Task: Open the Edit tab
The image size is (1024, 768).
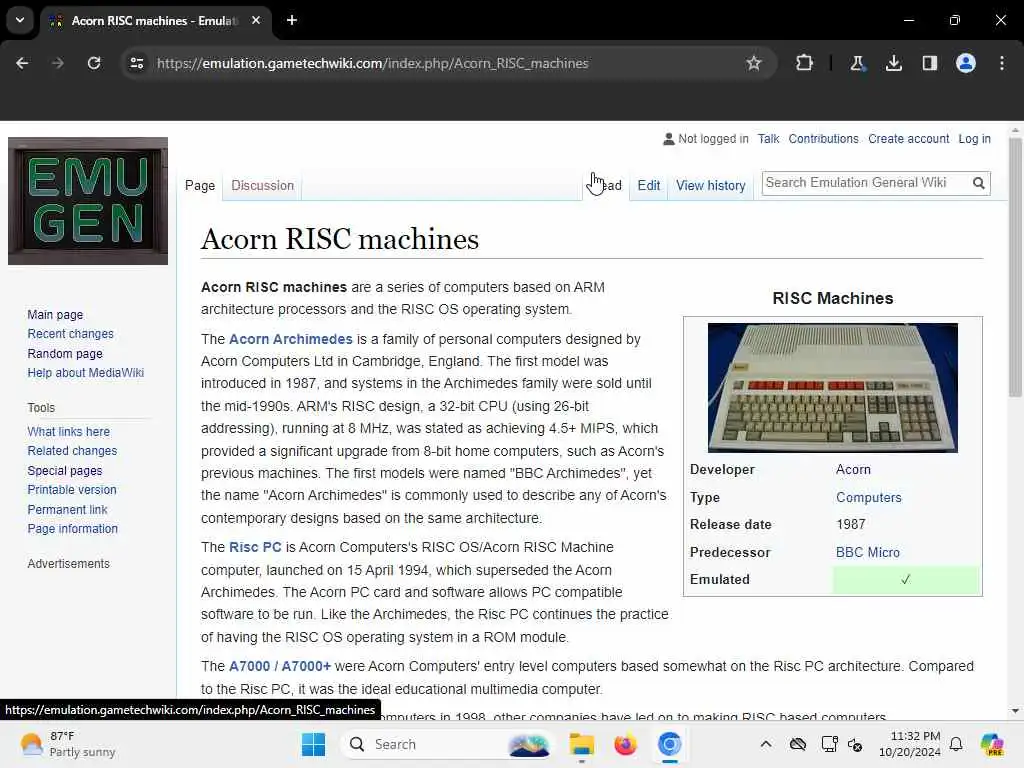Action: point(648,185)
